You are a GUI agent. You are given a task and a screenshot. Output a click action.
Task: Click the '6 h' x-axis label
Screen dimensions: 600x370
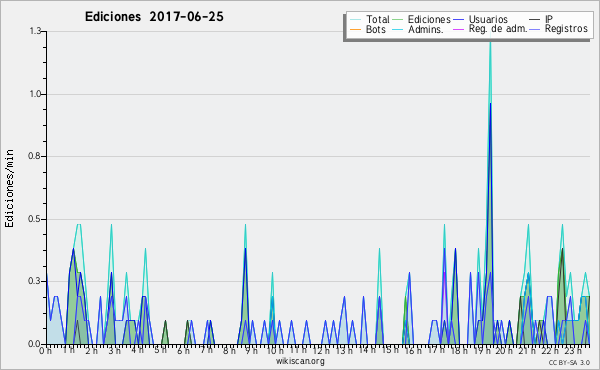(x=183, y=351)
